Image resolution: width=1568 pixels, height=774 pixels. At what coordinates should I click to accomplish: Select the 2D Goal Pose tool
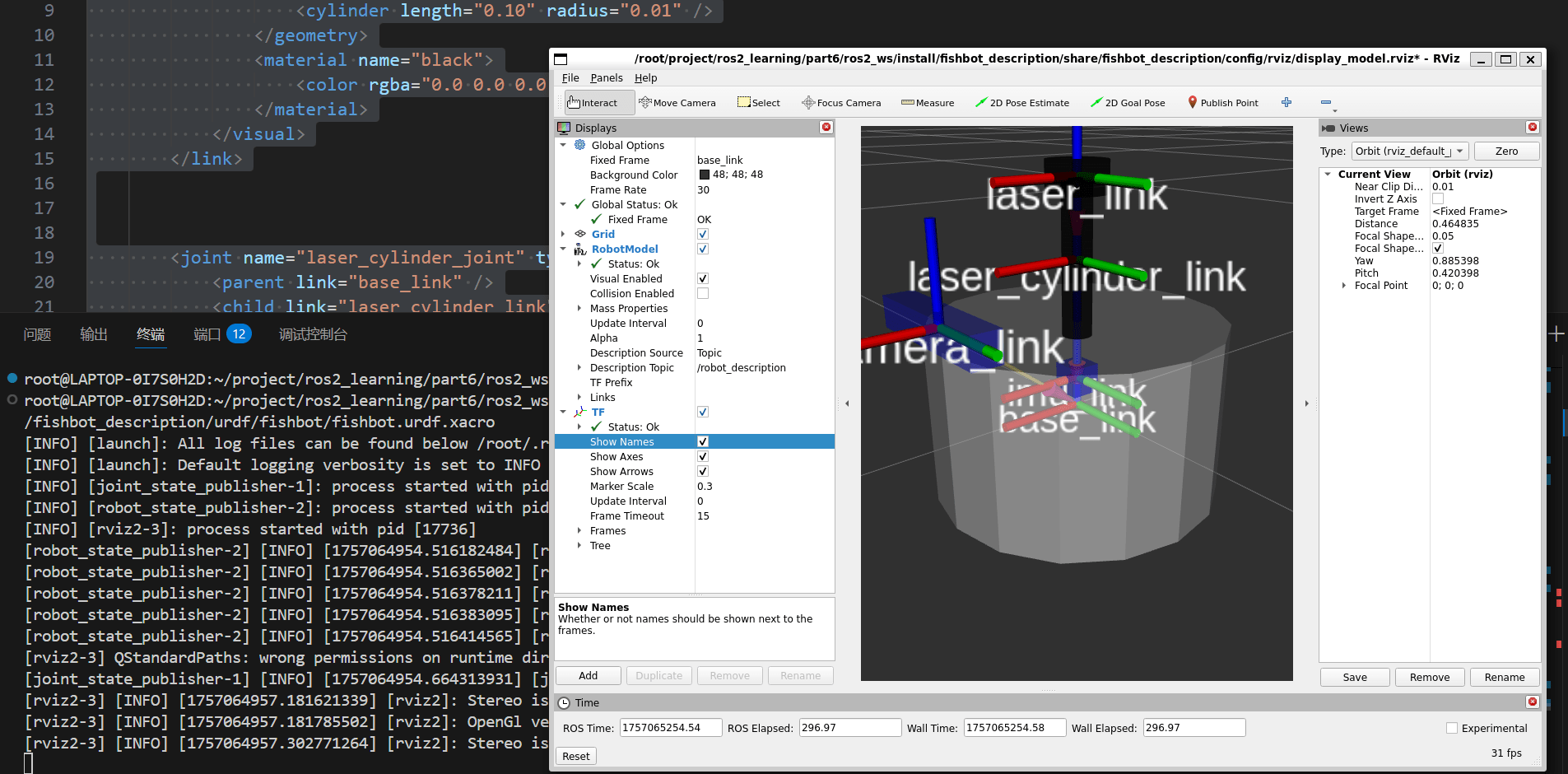coord(1128,103)
